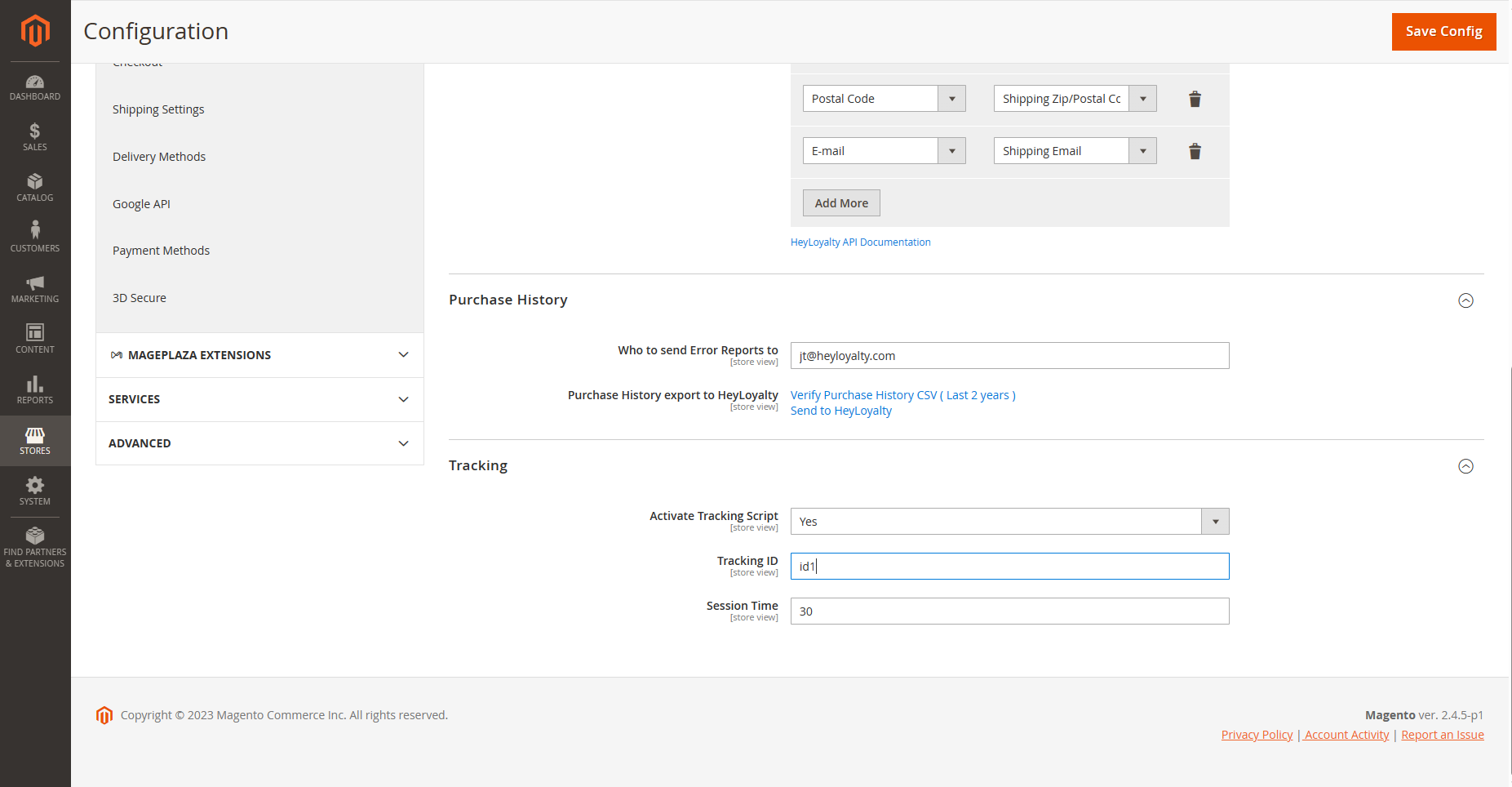Viewport: 1512px width, 787px height.
Task: Expand the Mageplaza Extensions section
Action: (259, 355)
